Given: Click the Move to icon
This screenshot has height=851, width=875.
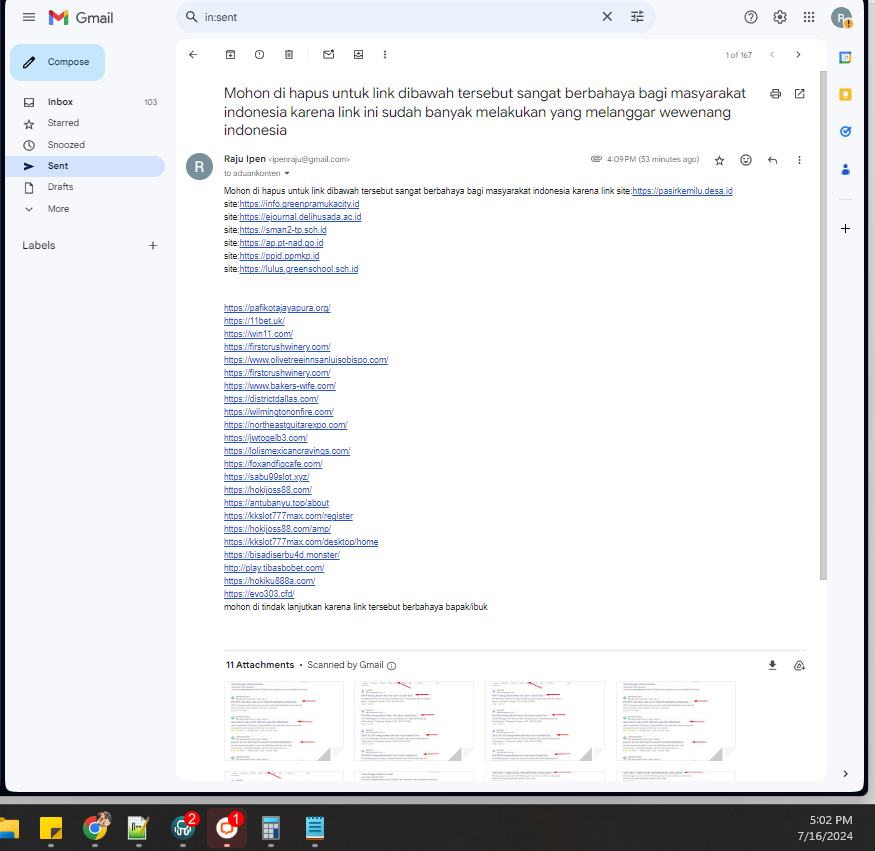Looking at the screenshot, I should pos(358,55).
